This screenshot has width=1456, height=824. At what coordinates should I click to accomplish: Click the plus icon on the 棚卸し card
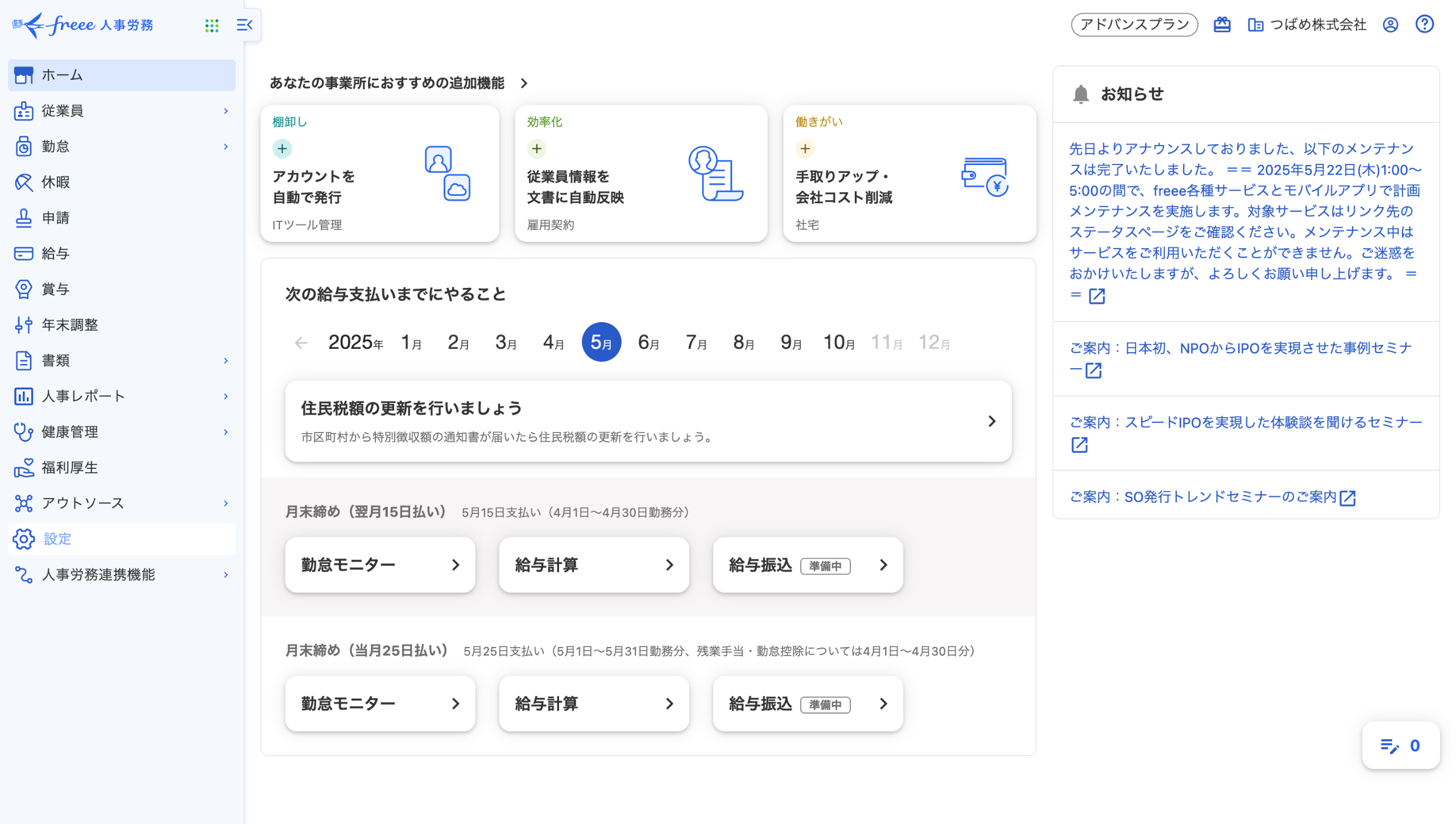pyautogui.click(x=282, y=149)
